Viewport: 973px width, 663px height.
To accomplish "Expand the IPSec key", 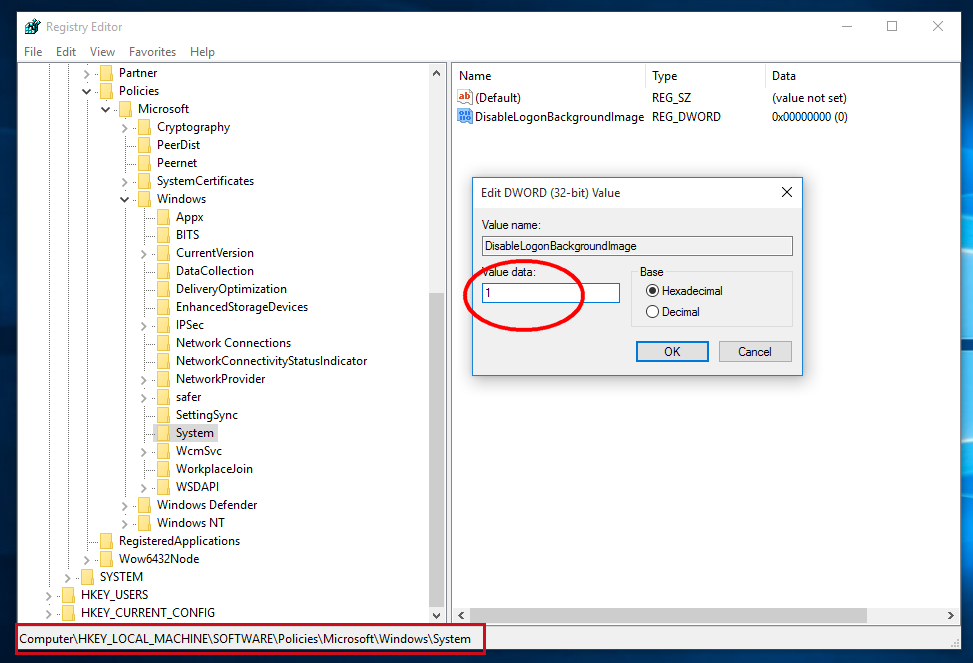I will [x=143, y=326].
